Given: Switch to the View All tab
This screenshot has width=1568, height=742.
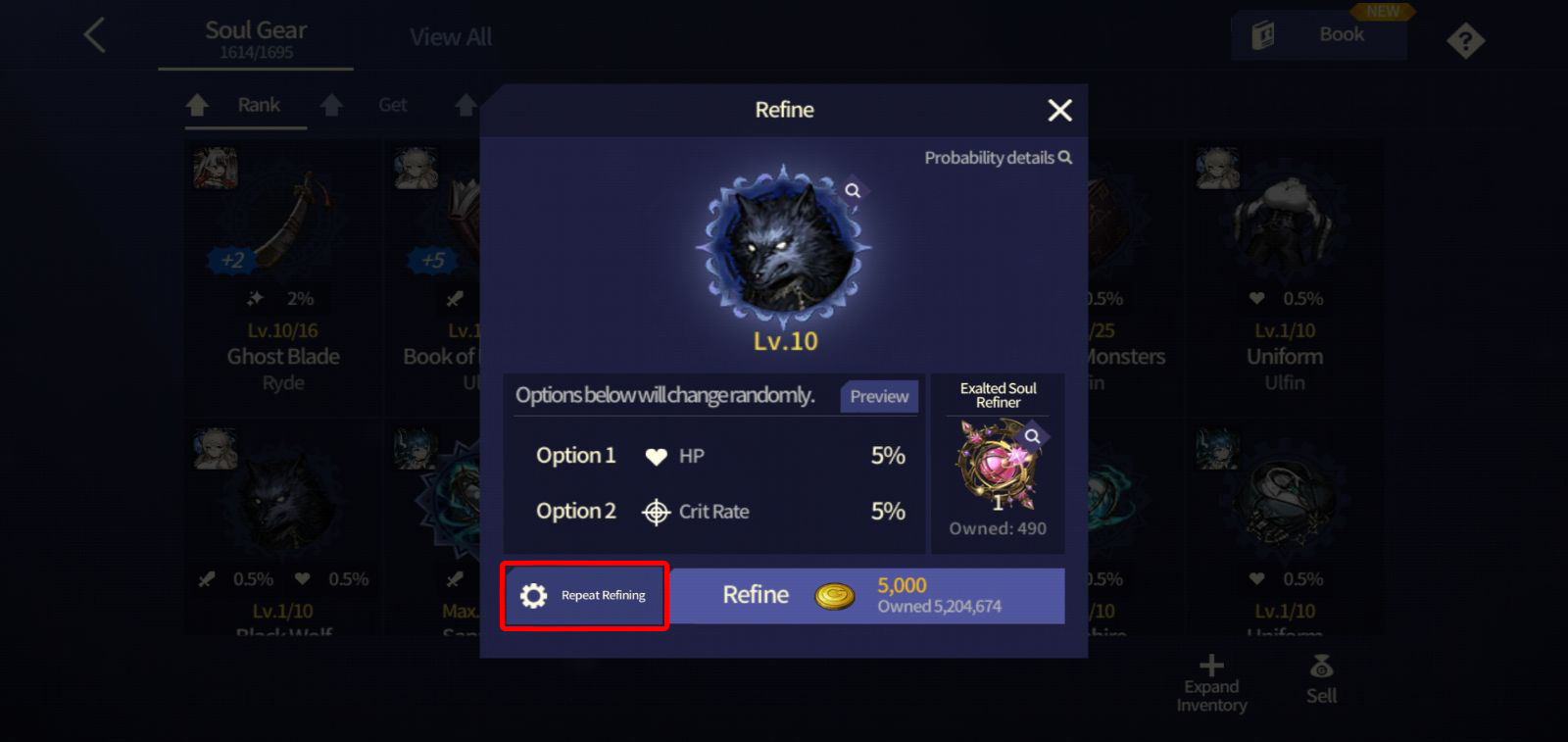Looking at the screenshot, I should (451, 37).
